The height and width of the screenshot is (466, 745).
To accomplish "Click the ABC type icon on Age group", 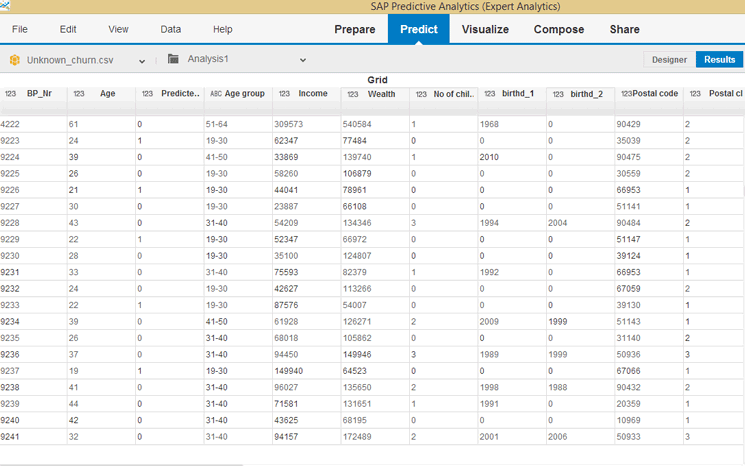I will (x=216, y=94).
